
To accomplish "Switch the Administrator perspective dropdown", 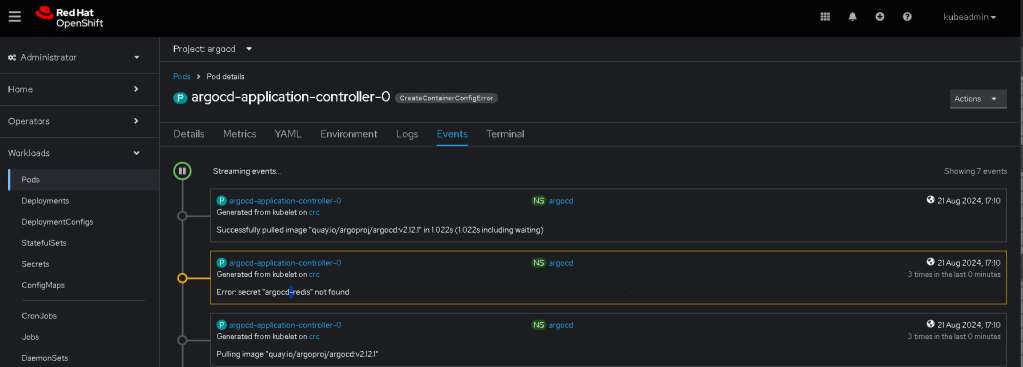I will 74,57.
